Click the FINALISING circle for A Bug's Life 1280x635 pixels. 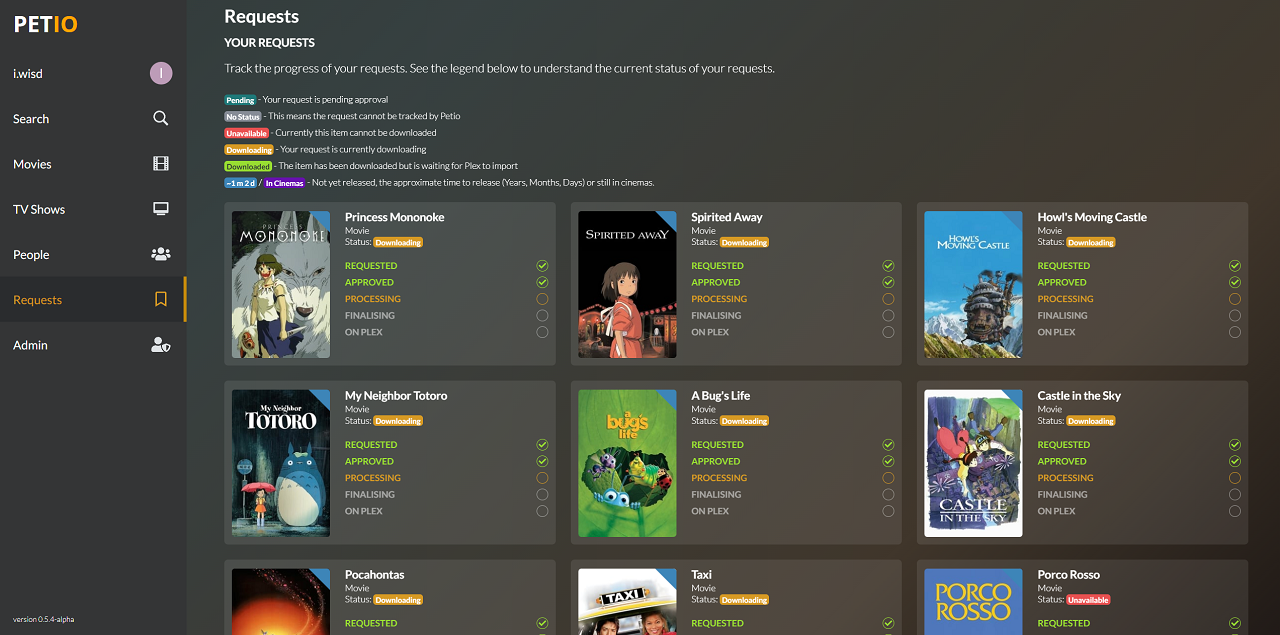pyautogui.click(x=888, y=494)
